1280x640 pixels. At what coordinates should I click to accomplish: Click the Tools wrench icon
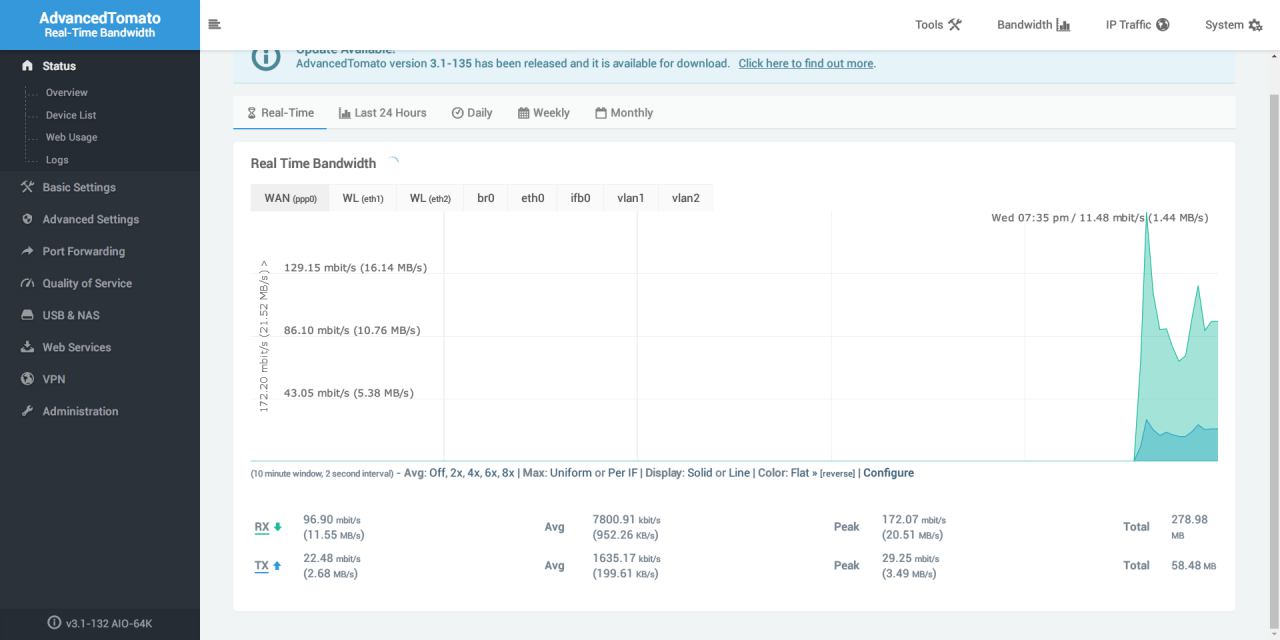tap(955, 24)
